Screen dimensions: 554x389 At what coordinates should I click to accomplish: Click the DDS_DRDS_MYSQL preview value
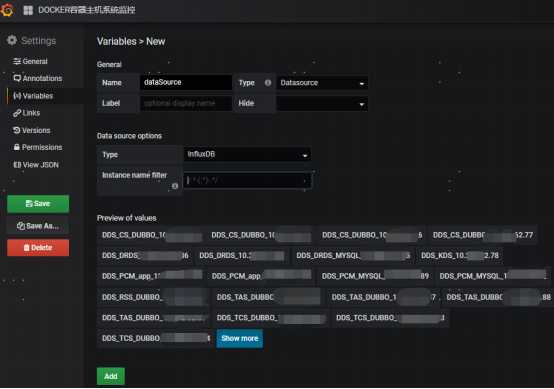click(353, 255)
